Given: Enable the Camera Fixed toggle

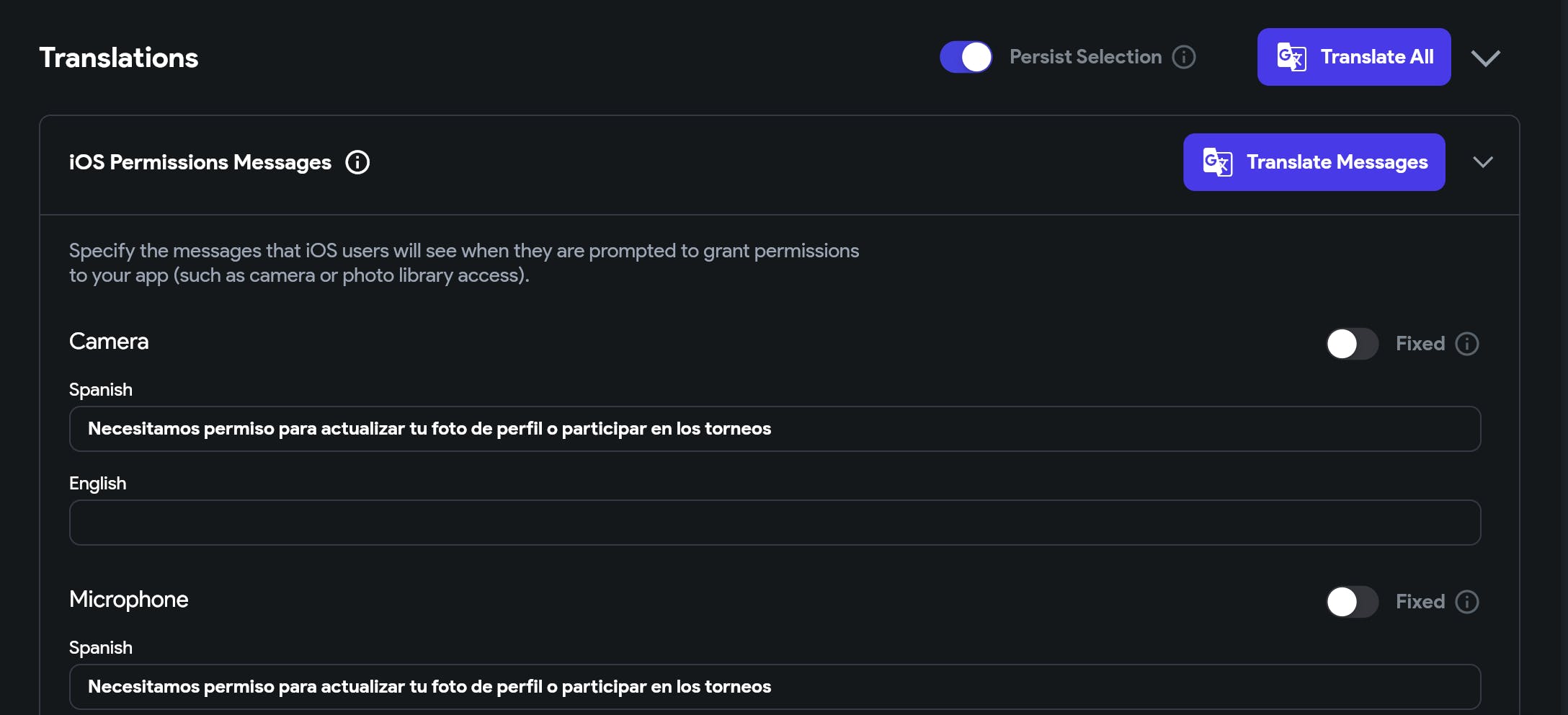Looking at the screenshot, I should tap(1352, 344).
